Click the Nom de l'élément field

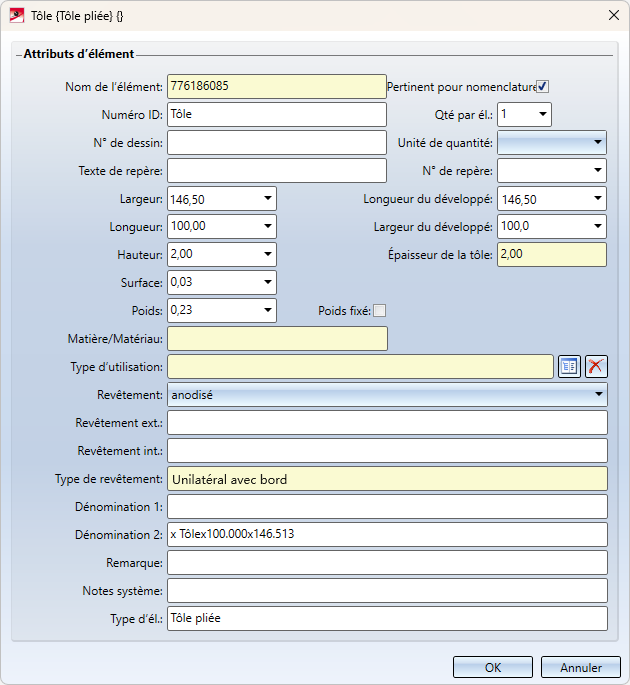point(277,86)
